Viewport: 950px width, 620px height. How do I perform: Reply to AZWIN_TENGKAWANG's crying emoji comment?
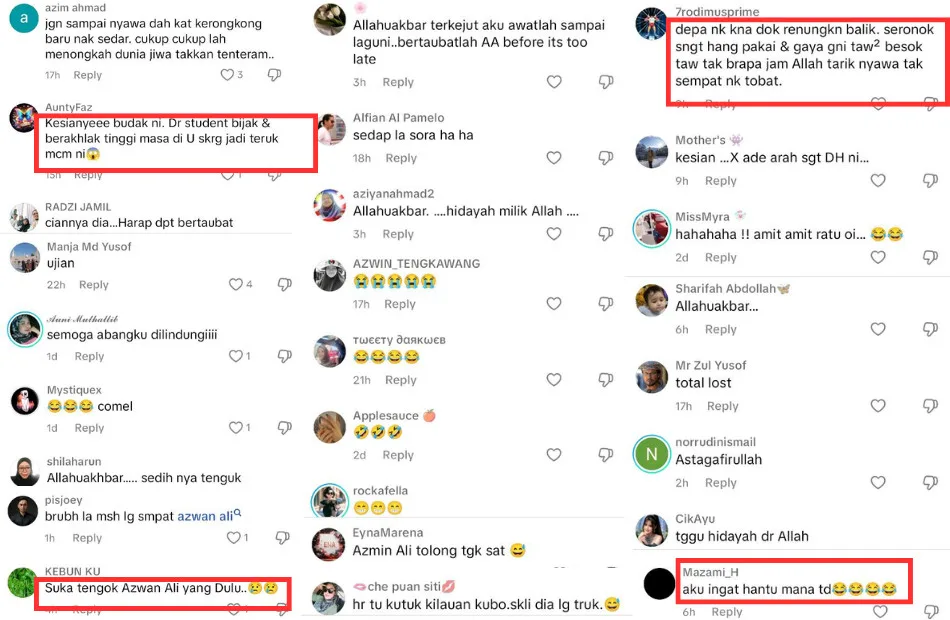pos(400,304)
